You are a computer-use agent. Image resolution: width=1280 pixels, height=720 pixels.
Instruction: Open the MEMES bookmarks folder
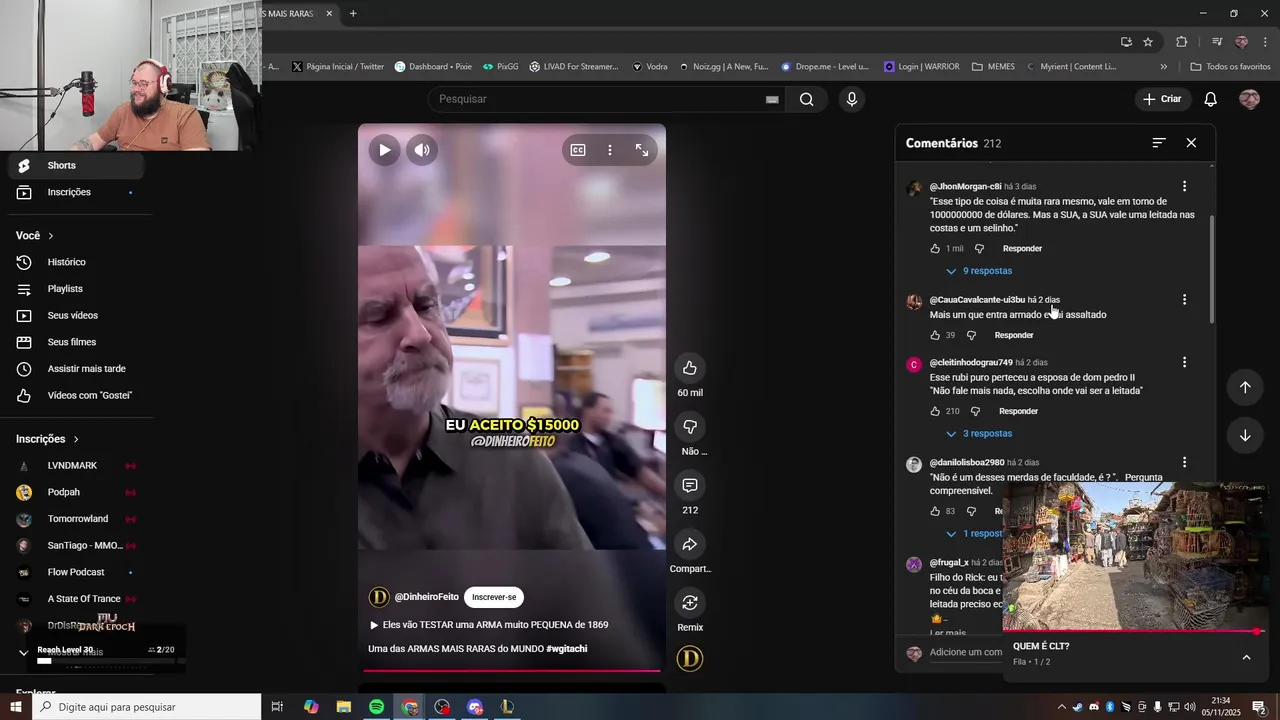pos(993,67)
